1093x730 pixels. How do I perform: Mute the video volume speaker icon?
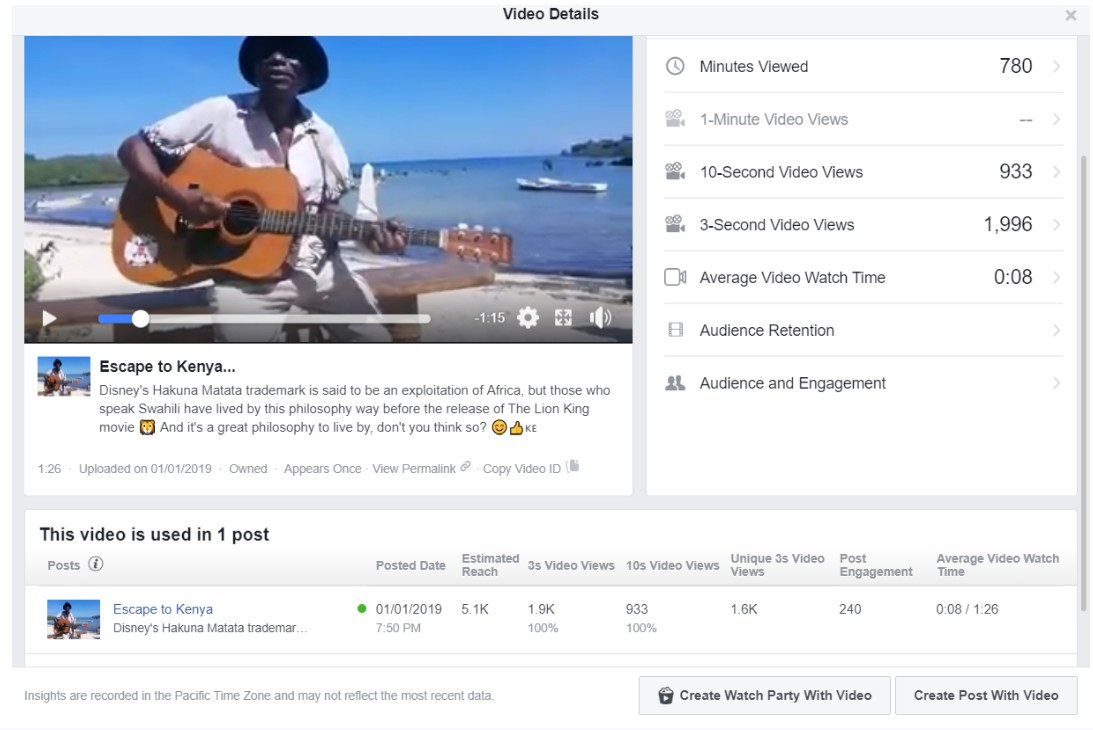pyautogui.click(x=600, y=318)
